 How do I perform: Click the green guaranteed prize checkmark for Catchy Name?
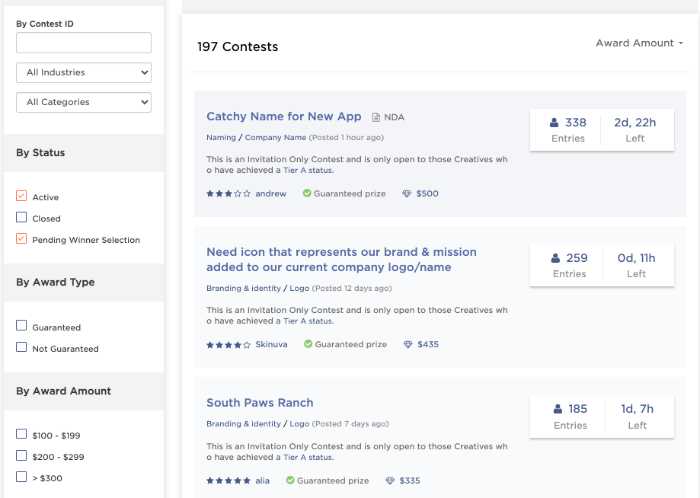pyautogui.click(x=308, y=194)
